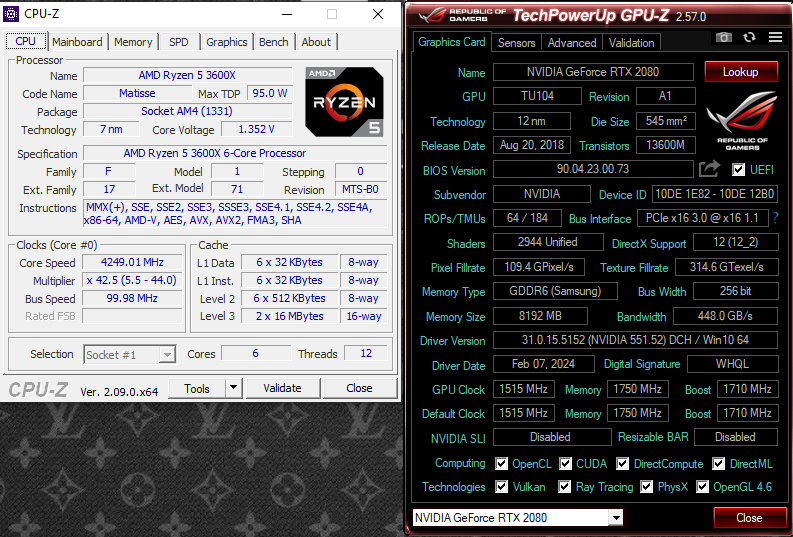This screenshot has width=793, height=537.
Task: Click the Memory Type value GDDR6 (Samsung)
Action: click(555, 291)
